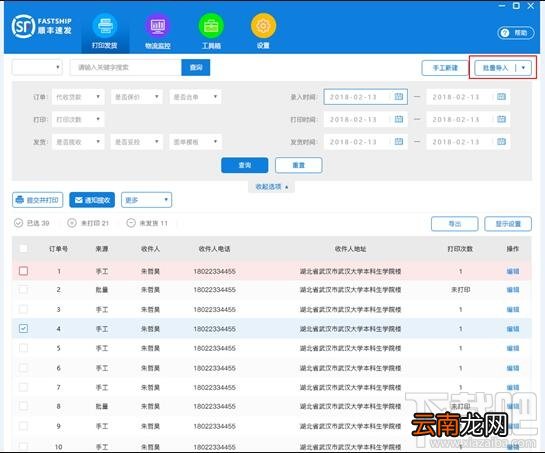This screenshot has width=545, height=453.
Task: Click the 帮助 help question-mark icon
Action: pos(505,33)
